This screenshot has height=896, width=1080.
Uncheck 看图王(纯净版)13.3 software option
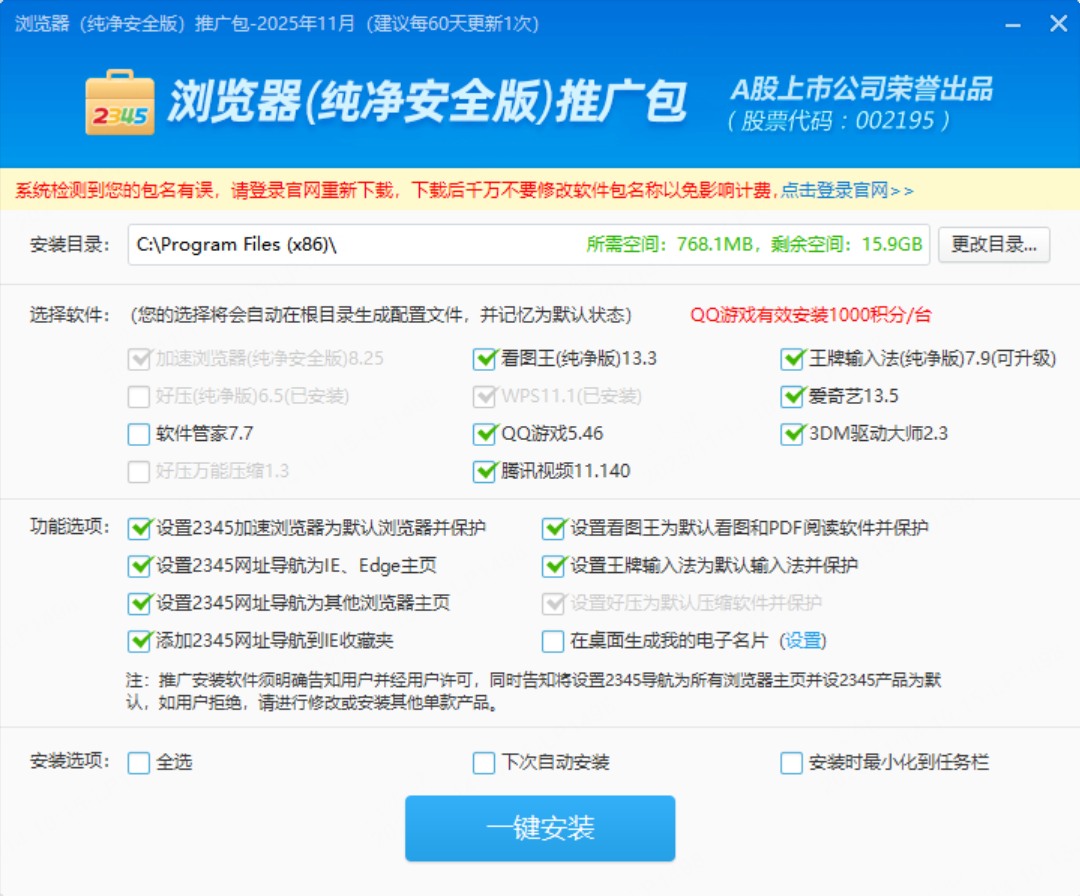click(x=485, y=359)
